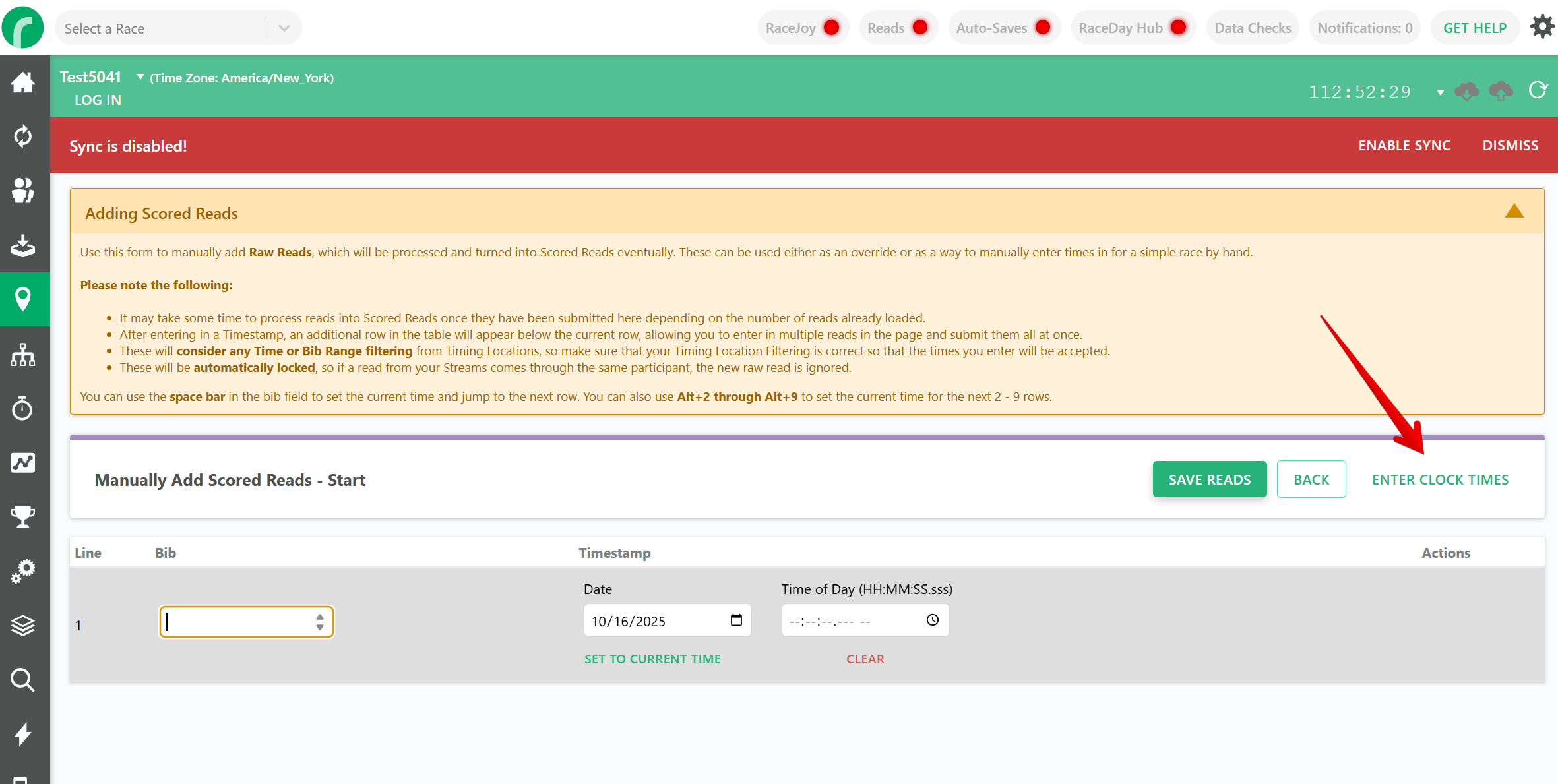1558x784 pixels.
Task: Click the cloud download icon
Action: tap(1466, 91)
